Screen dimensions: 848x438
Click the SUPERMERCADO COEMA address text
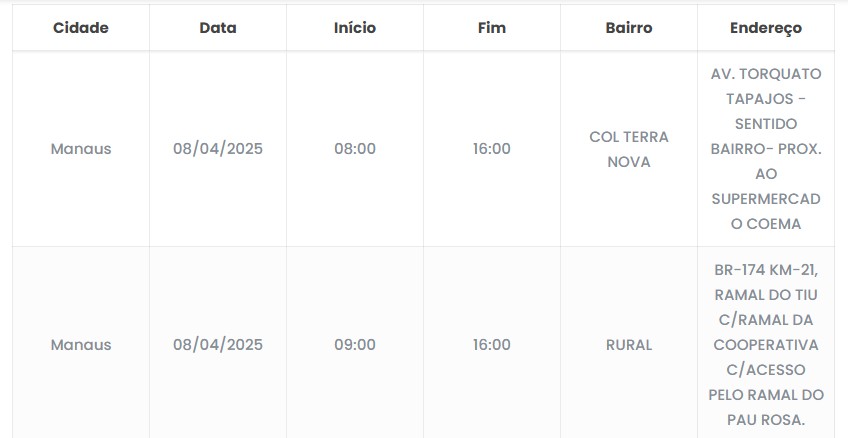click(766, 211)
